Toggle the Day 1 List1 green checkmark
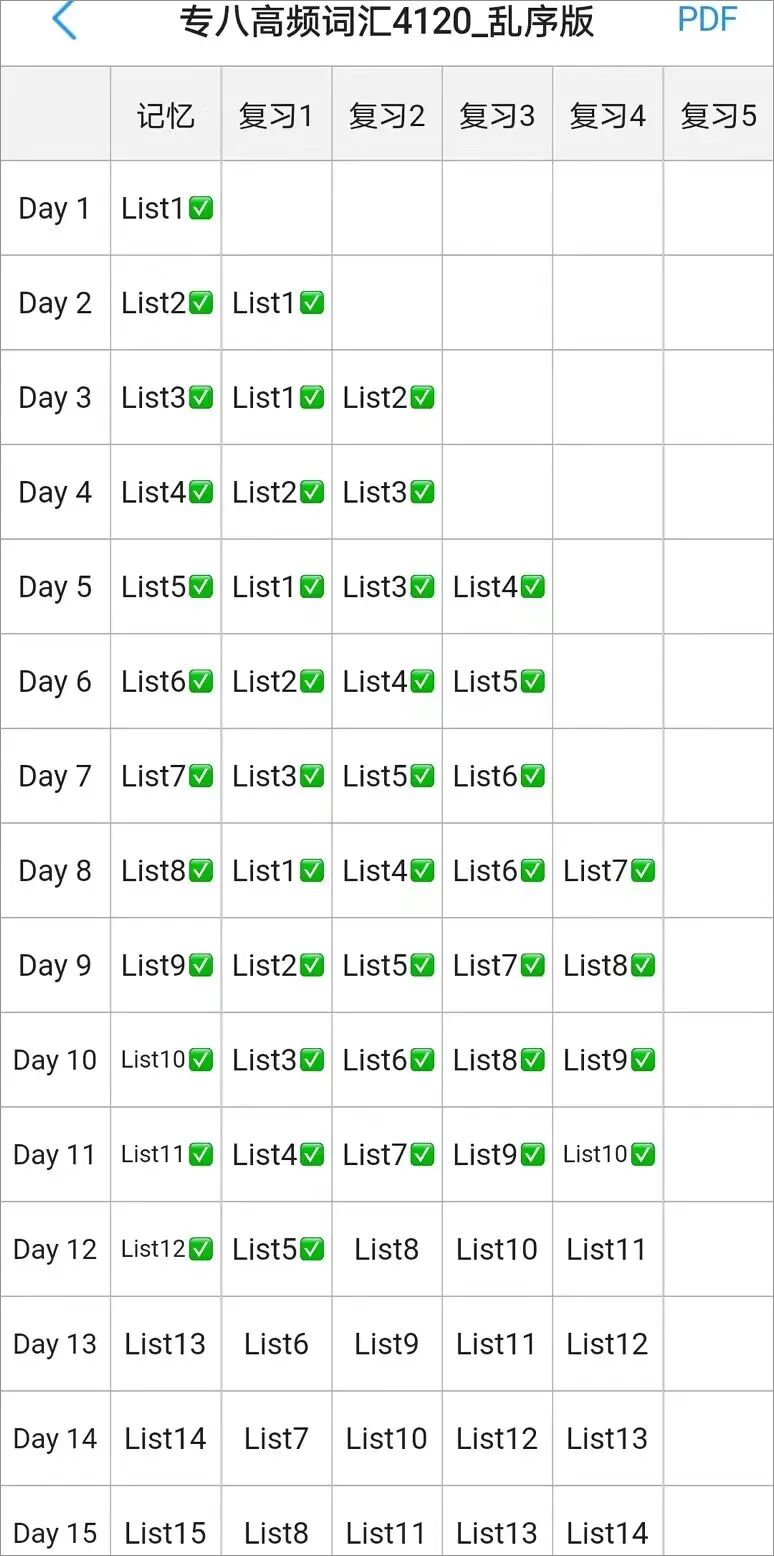This screenshot has width=774, height=1556. click(x=201, y=208)
